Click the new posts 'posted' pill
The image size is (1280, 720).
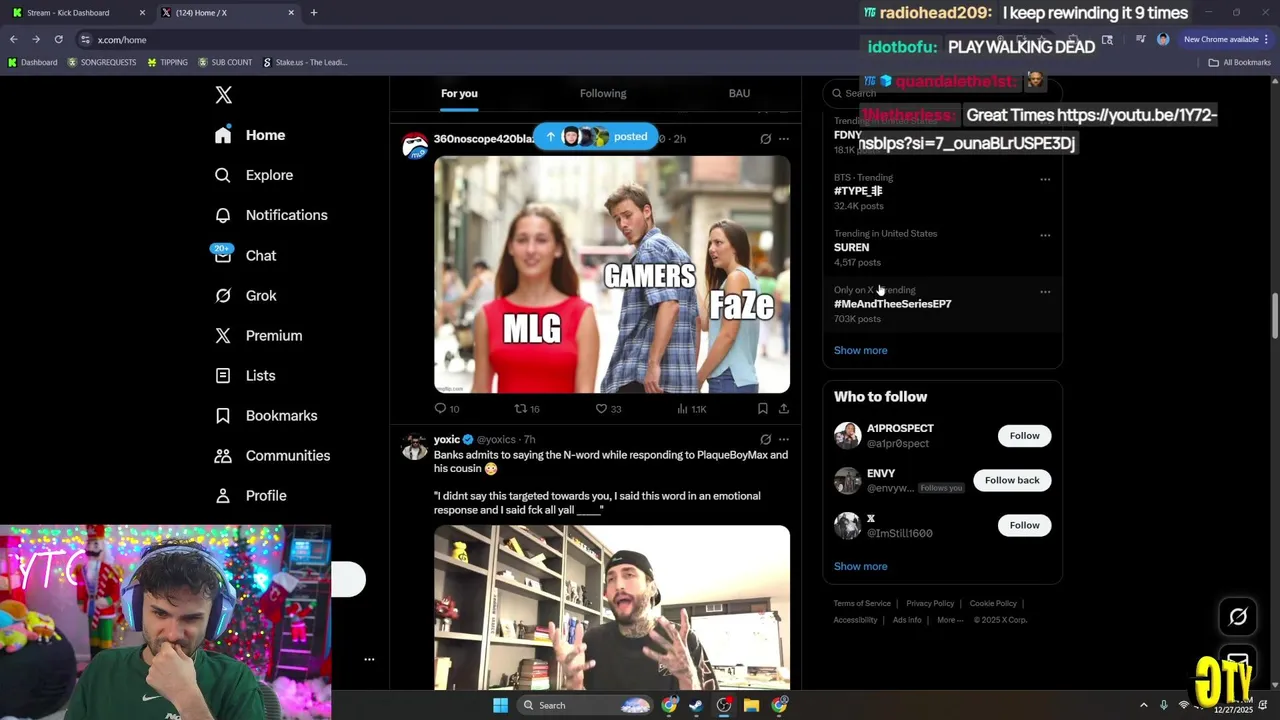[597, 137]
